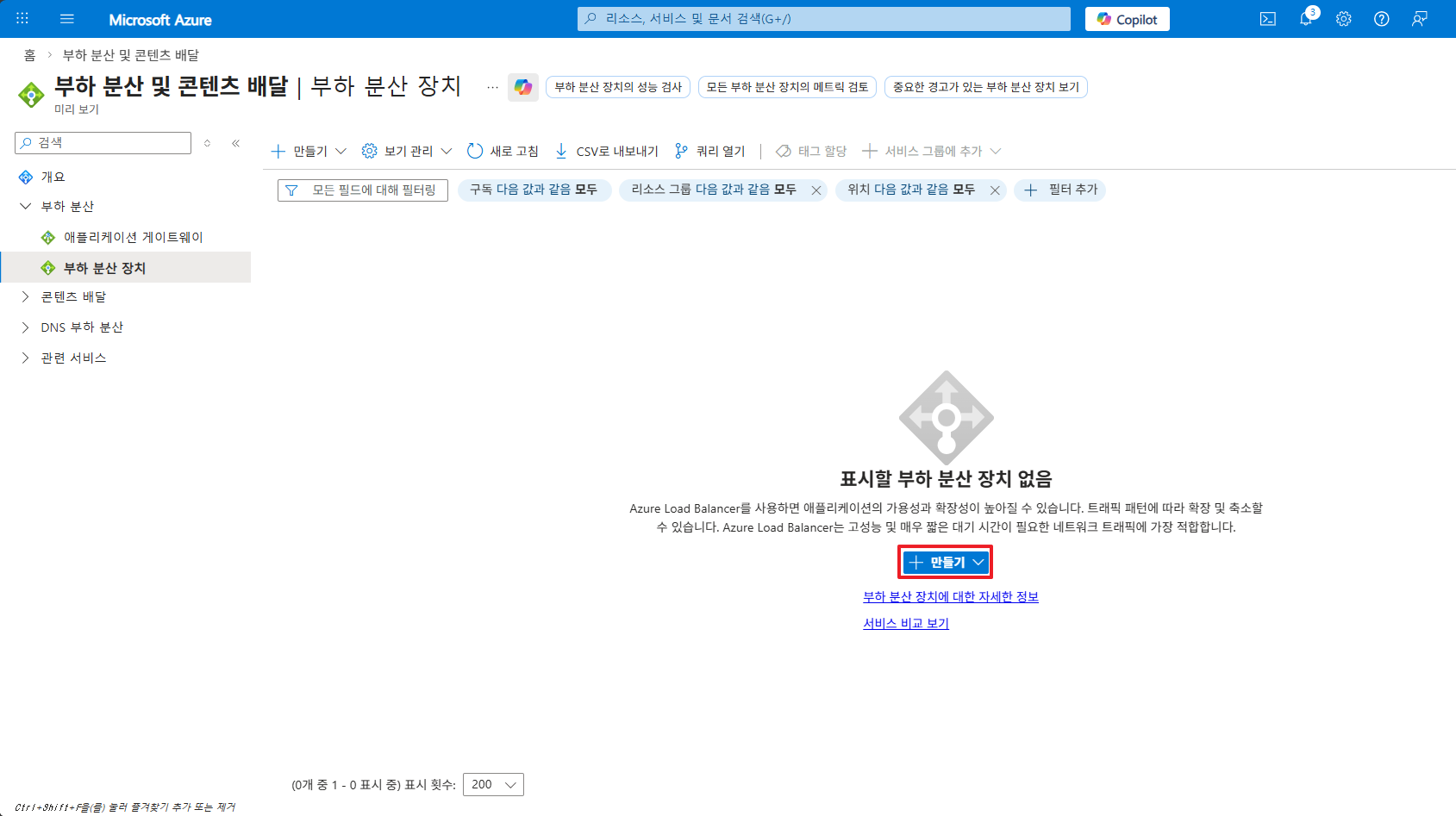Open the 200 page size dropdown

click(x=493, y=785)
